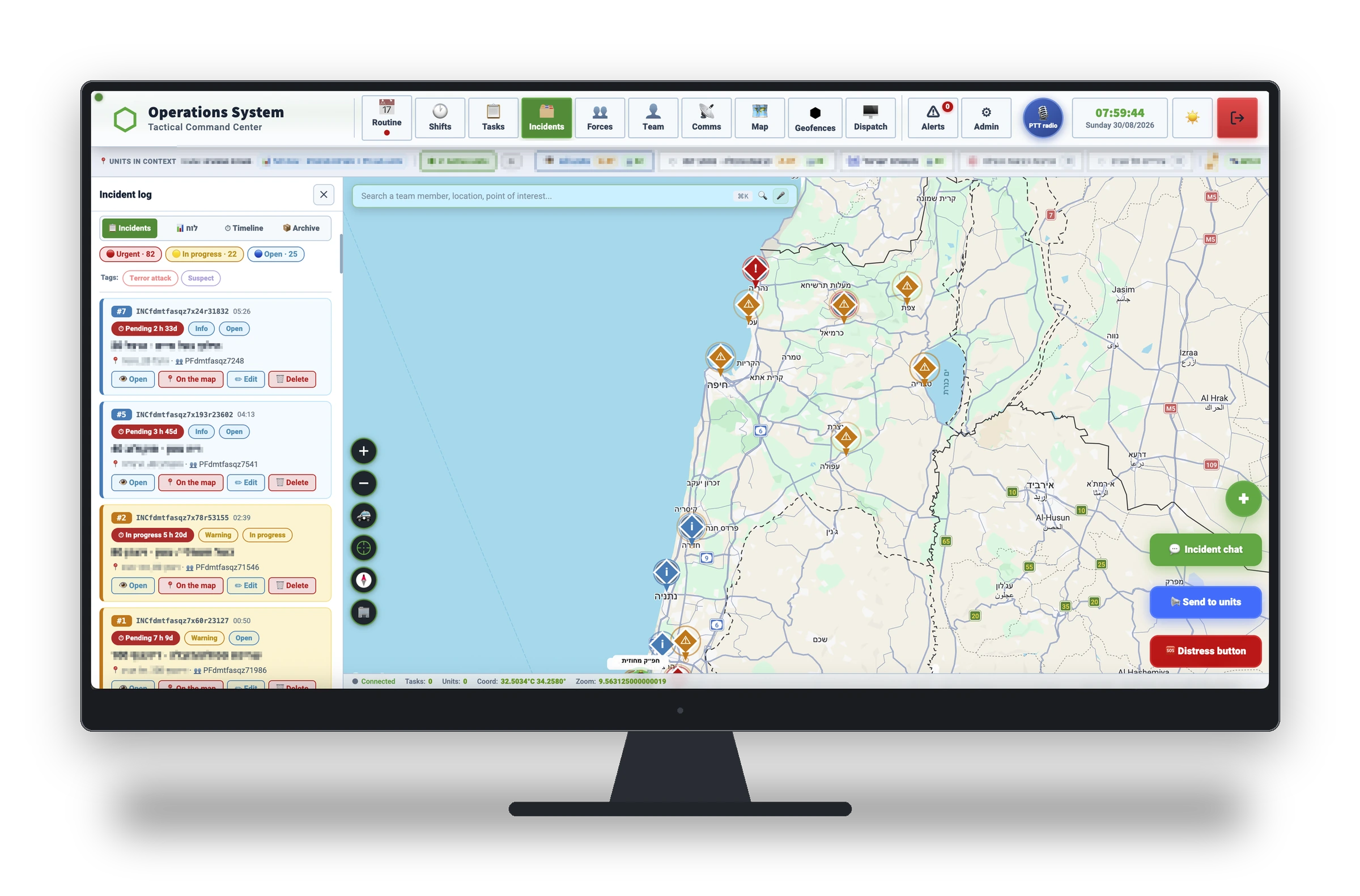Select the Incidents tab in incident log

130,228
